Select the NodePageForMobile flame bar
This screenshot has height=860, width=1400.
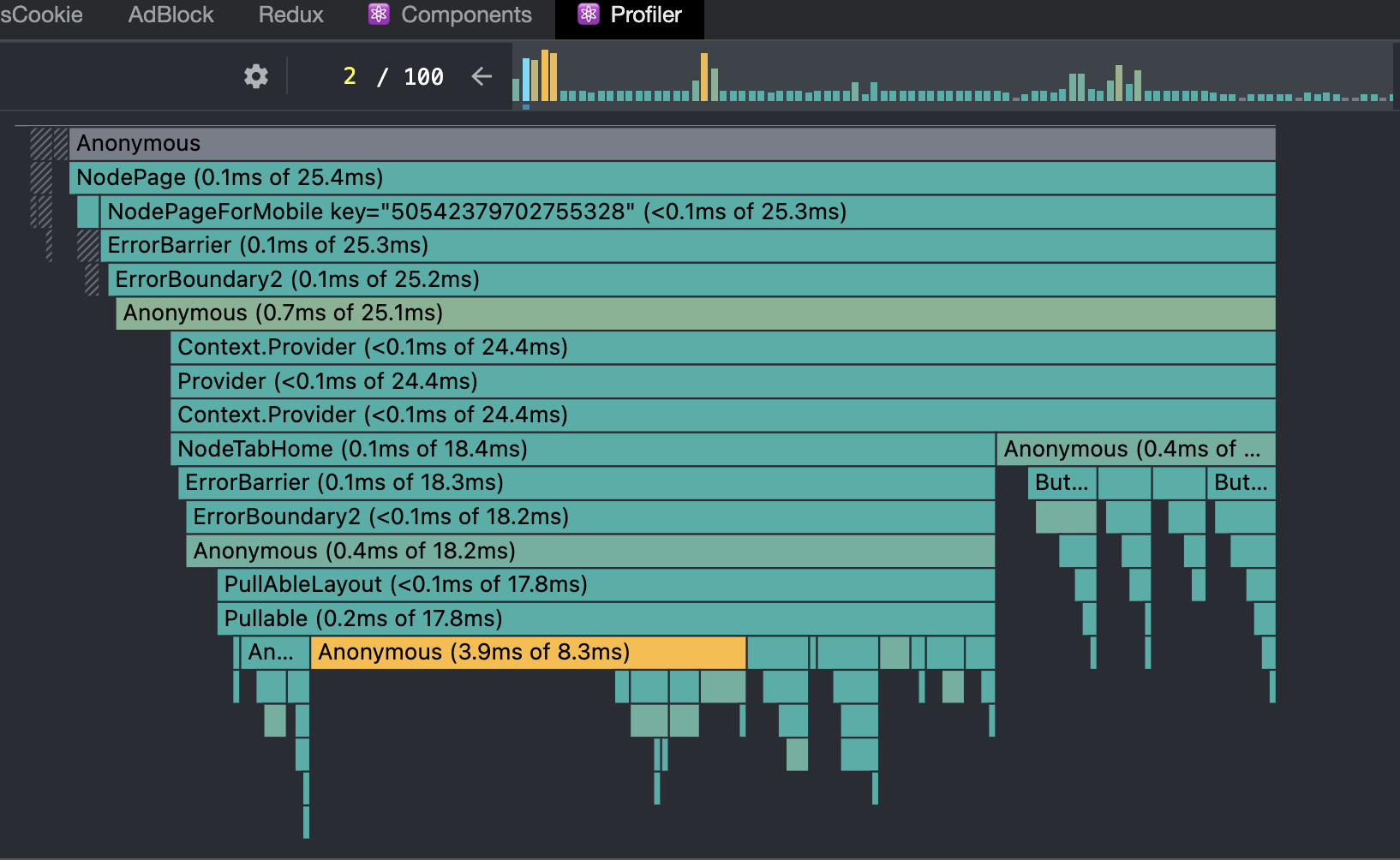(x=687, y=212)
